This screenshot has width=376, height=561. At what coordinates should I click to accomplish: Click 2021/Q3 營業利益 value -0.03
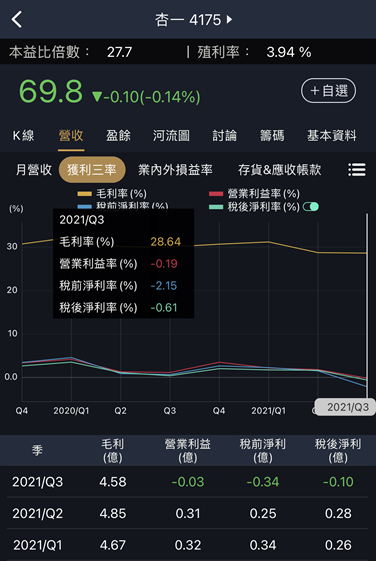[x=188, y=482]
